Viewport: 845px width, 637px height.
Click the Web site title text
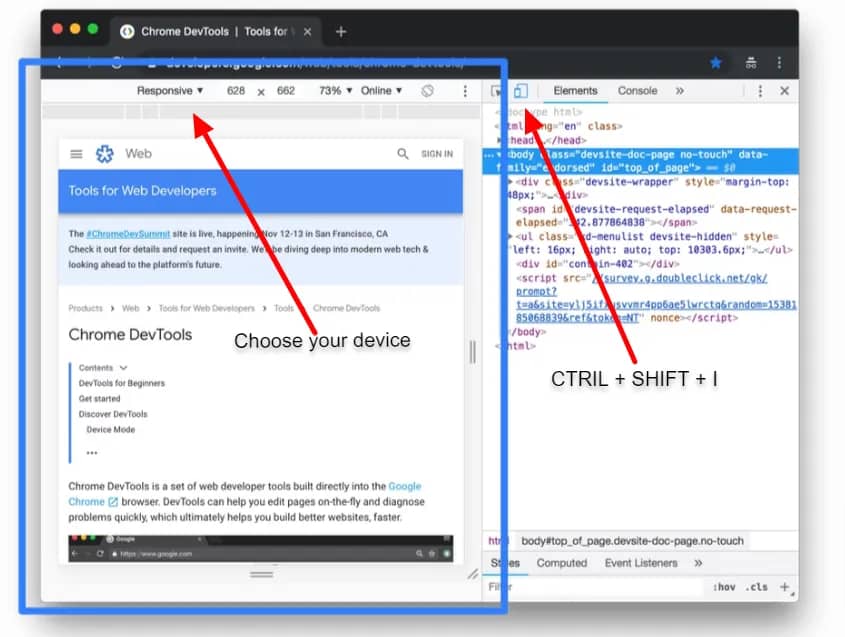138,154
